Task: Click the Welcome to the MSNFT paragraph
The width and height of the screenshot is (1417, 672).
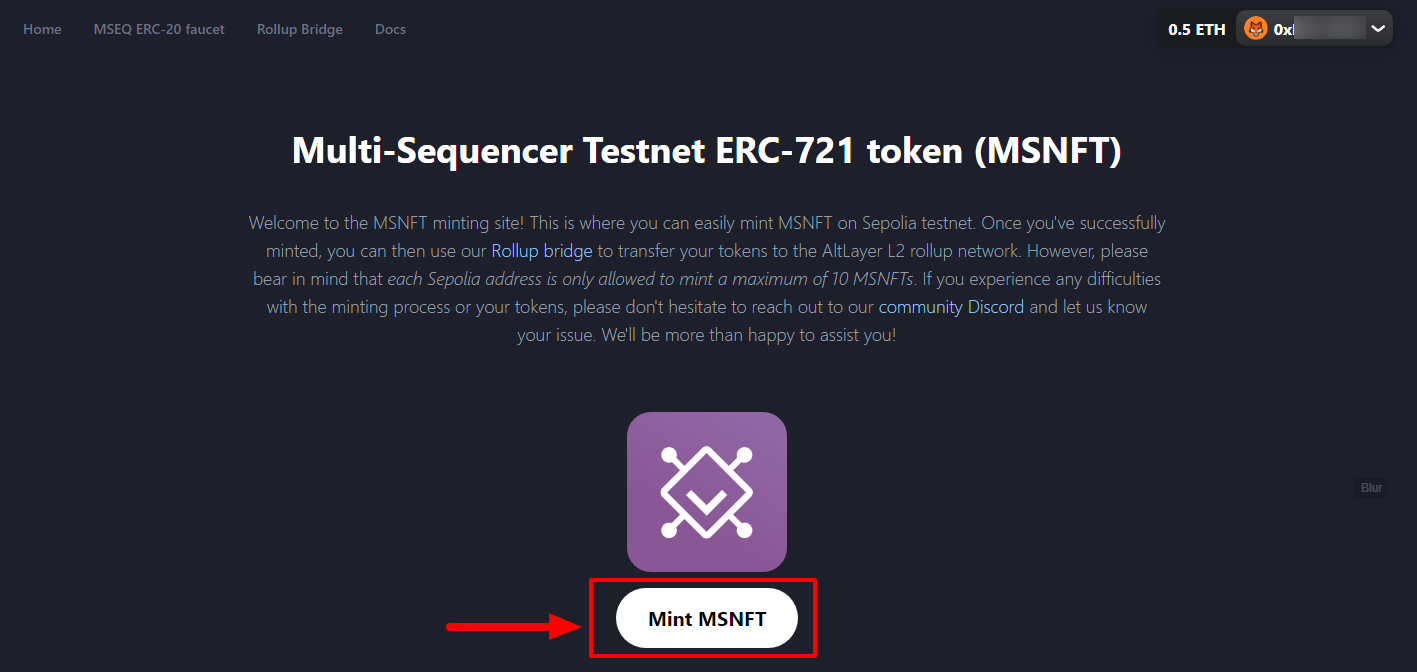Action: 707,279
